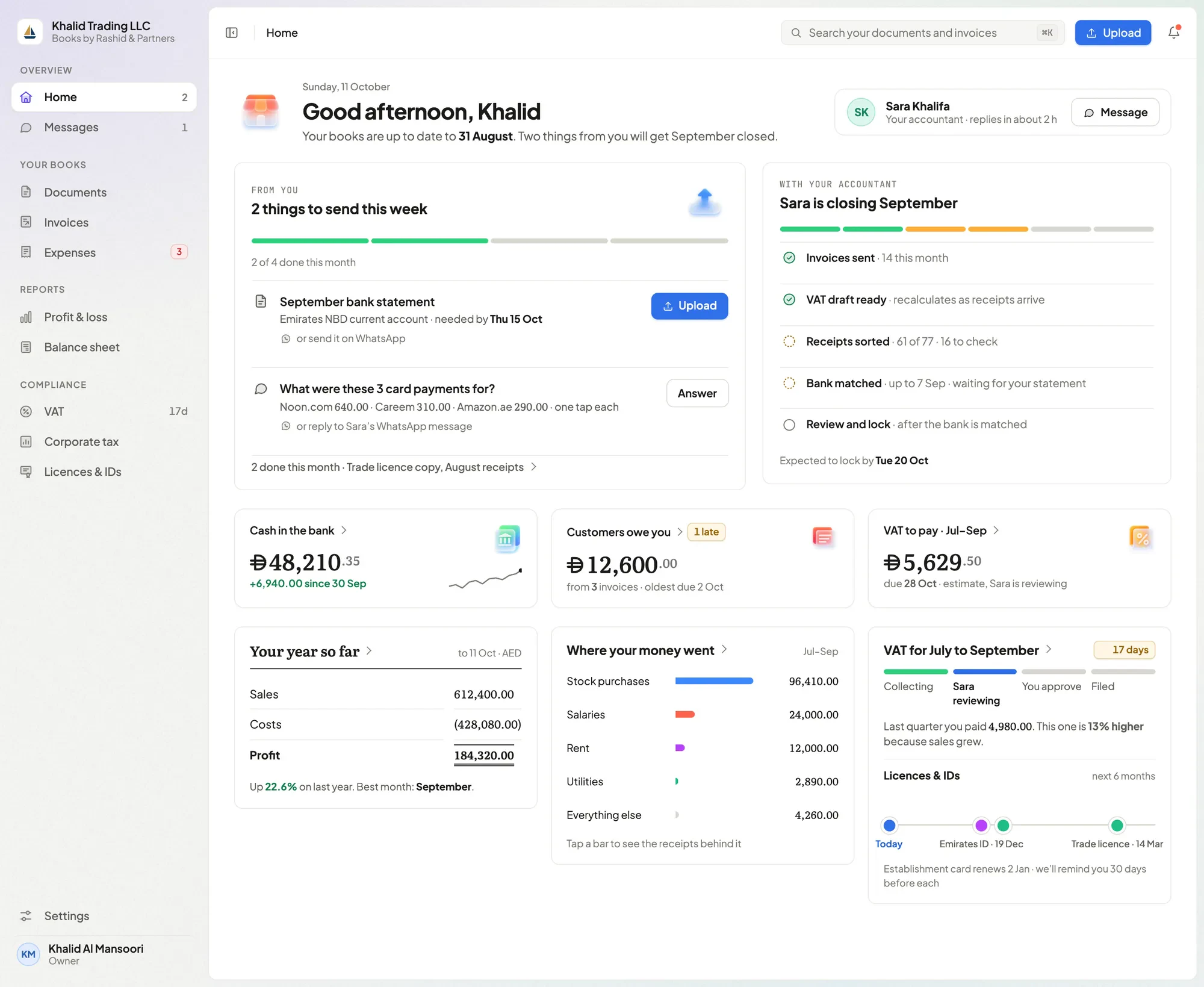Expand VAT to pay Jul–Sep chevron
Viewport: 1204px width, 987px height.
pyautogui.click(x=996, y=530)
